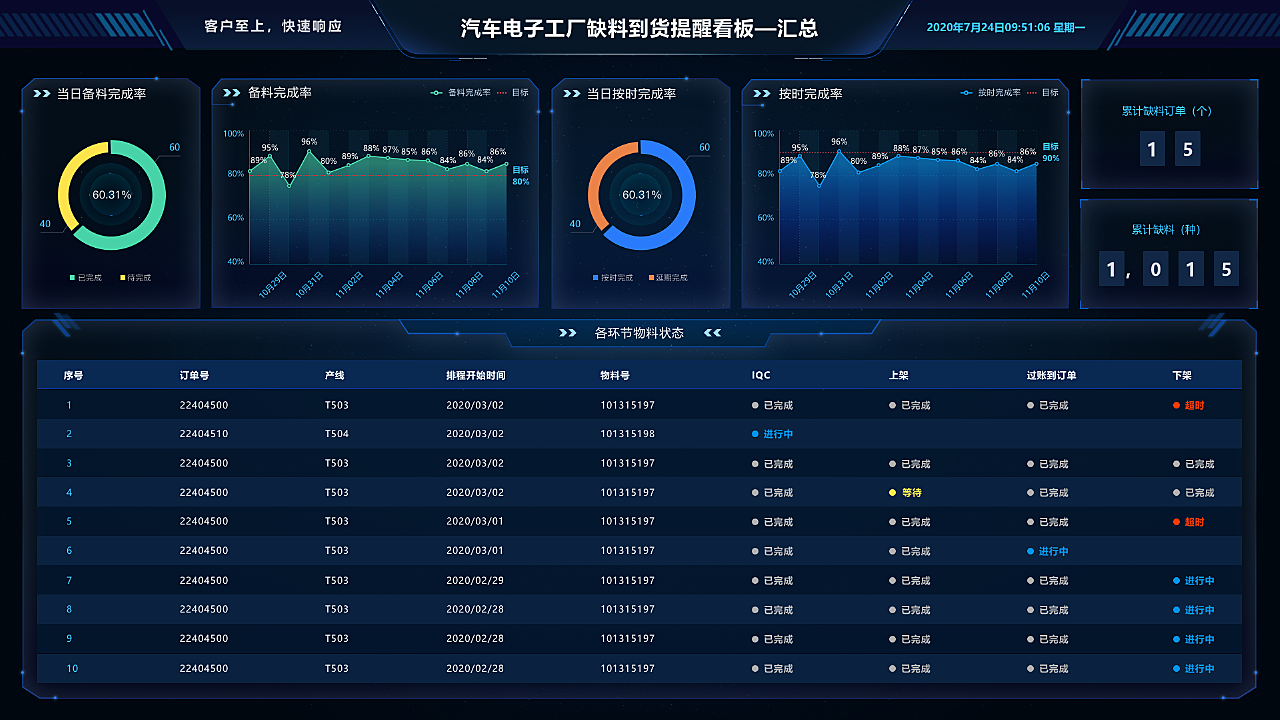Click the blue 进行中 IQC dot in row 2

tap(755, 435)
